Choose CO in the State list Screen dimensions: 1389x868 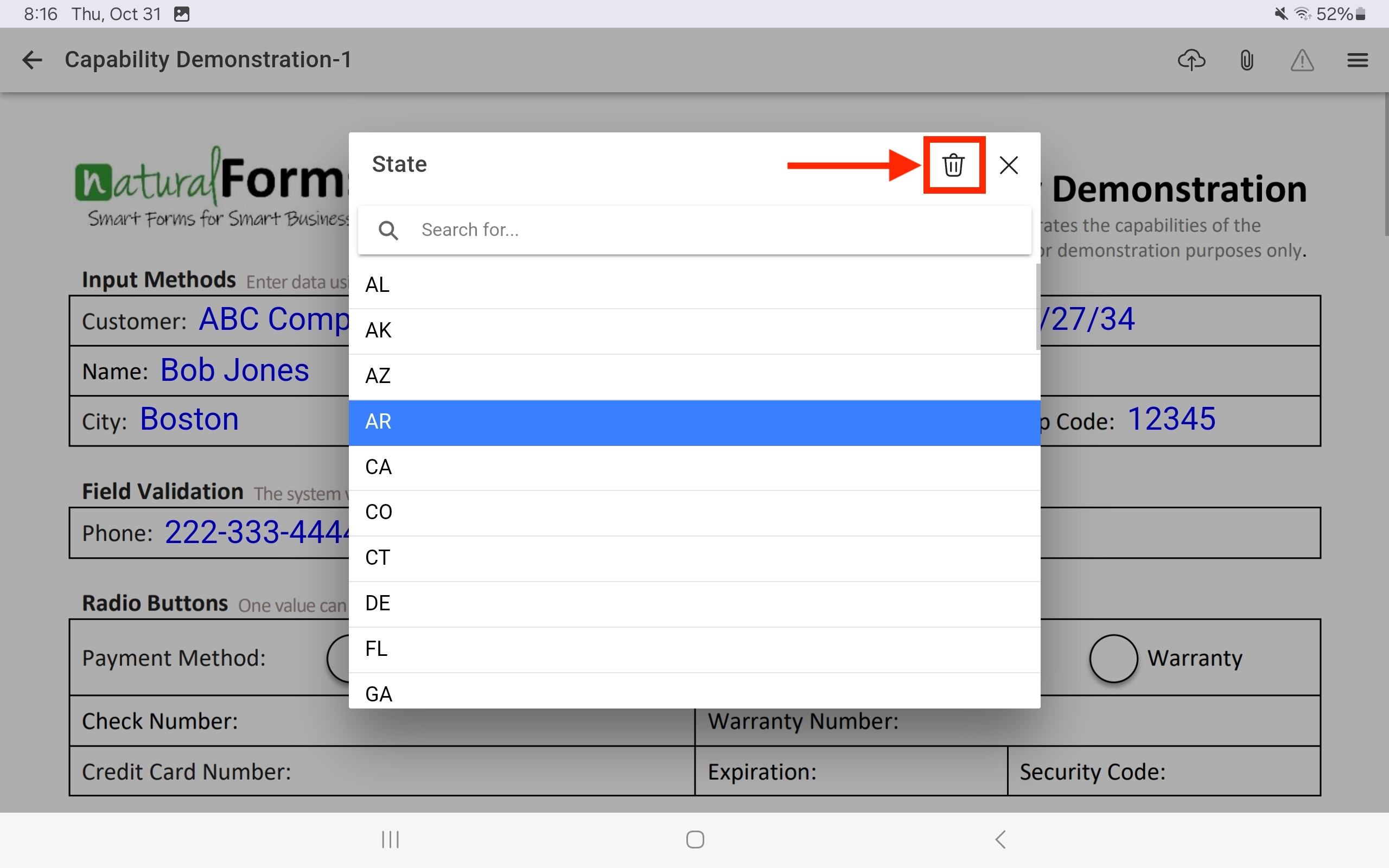(694, 513)
